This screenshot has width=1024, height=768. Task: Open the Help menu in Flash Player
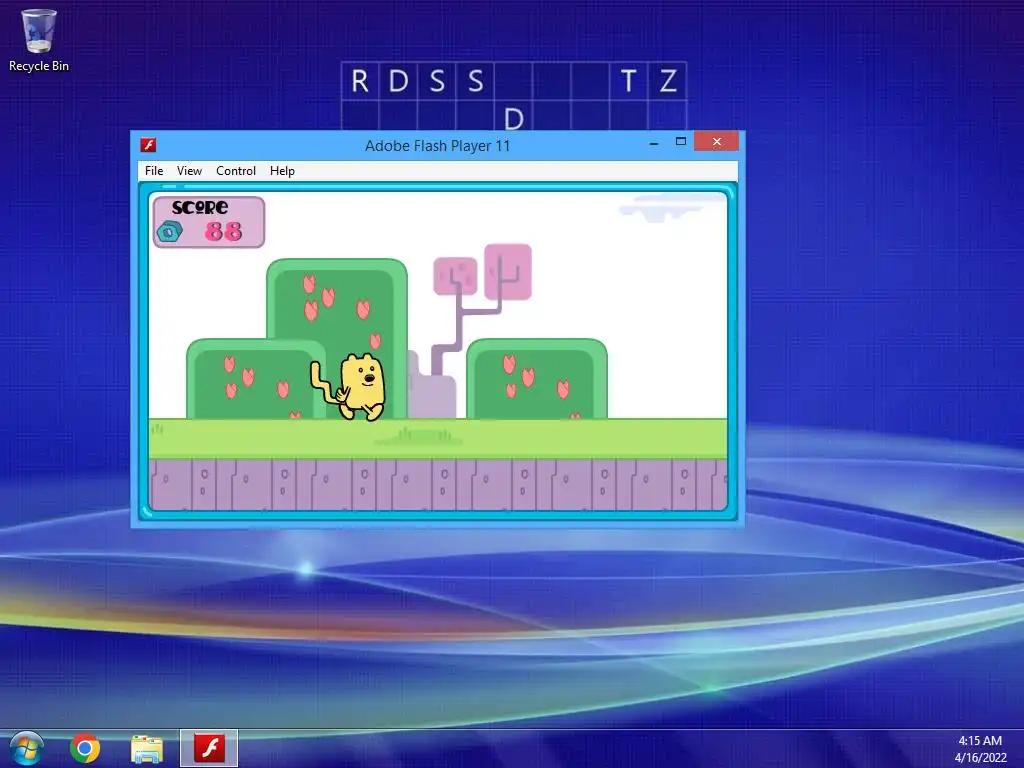pyautogui.click(x=282, y=170)
